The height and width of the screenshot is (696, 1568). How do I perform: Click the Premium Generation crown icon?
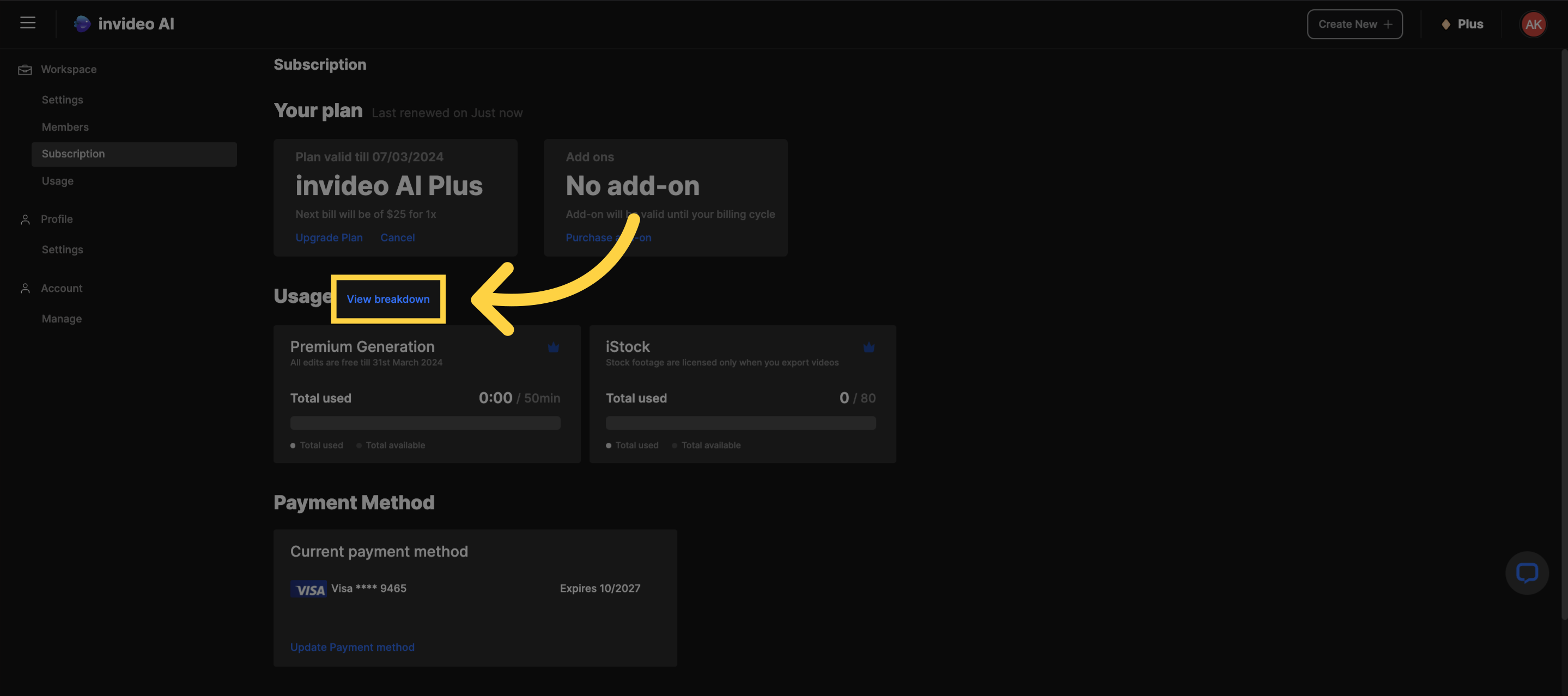(554, 347)
